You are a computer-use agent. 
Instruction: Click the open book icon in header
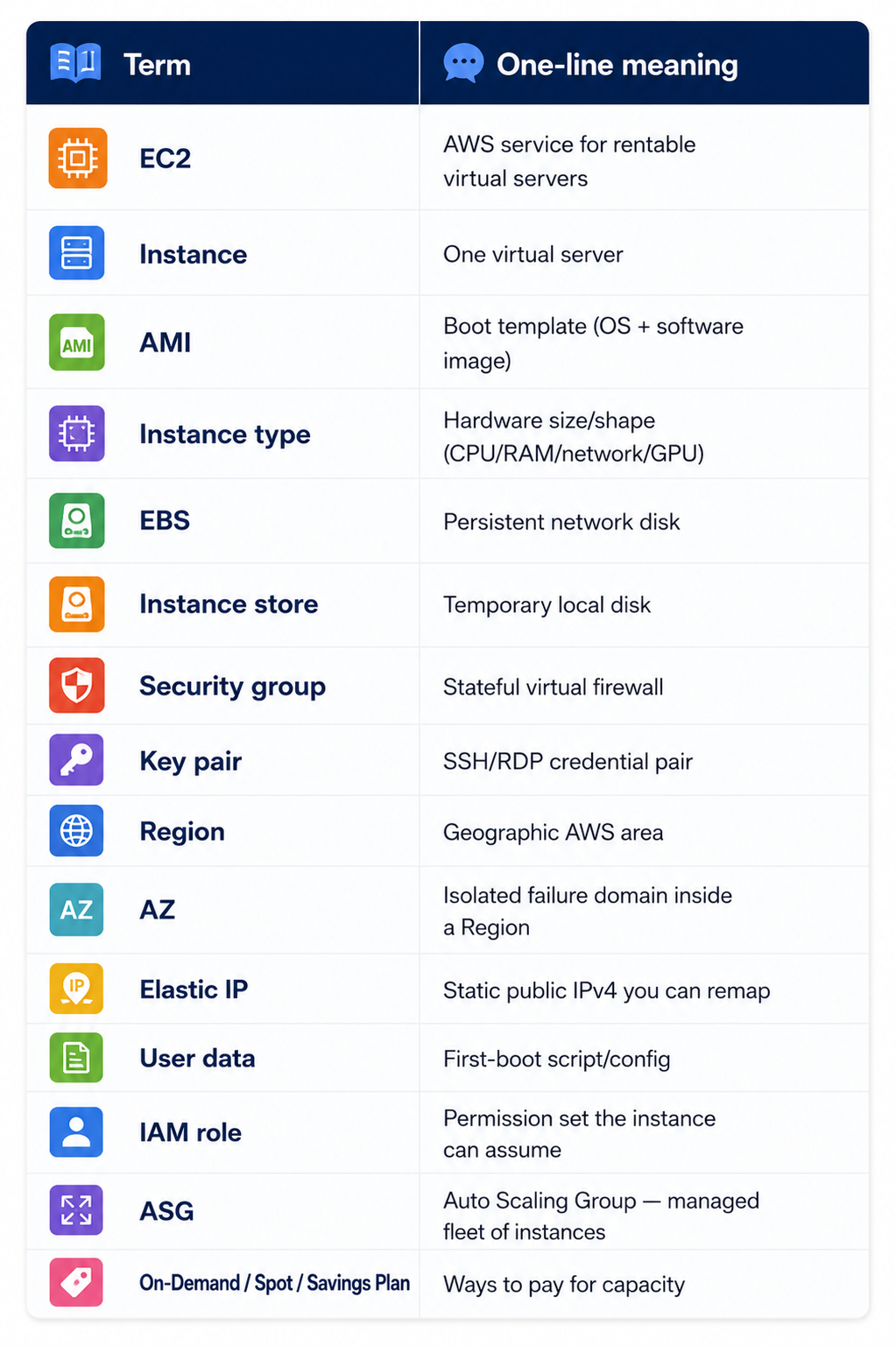click(75, 63)
